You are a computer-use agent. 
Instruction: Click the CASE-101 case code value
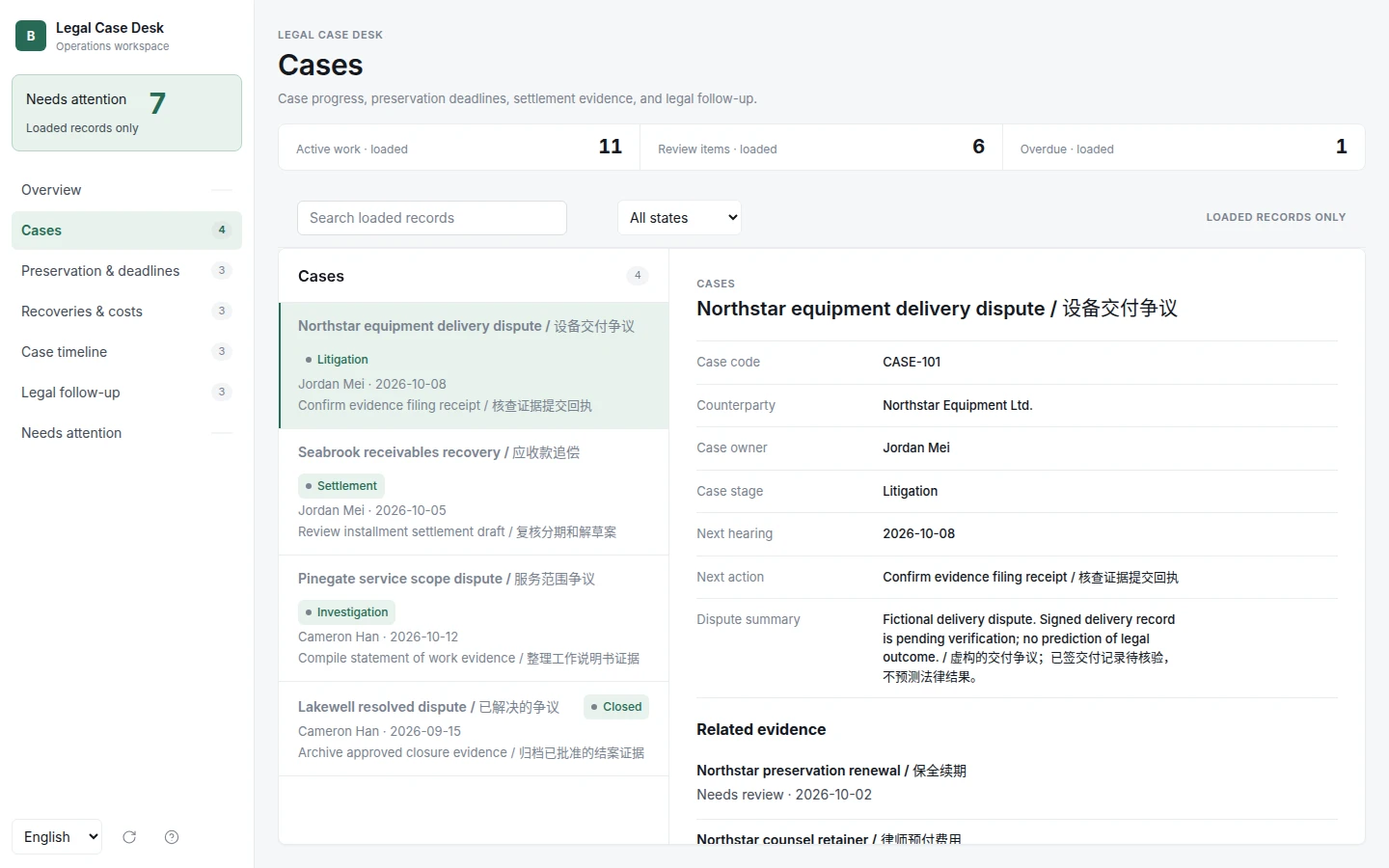912,363
